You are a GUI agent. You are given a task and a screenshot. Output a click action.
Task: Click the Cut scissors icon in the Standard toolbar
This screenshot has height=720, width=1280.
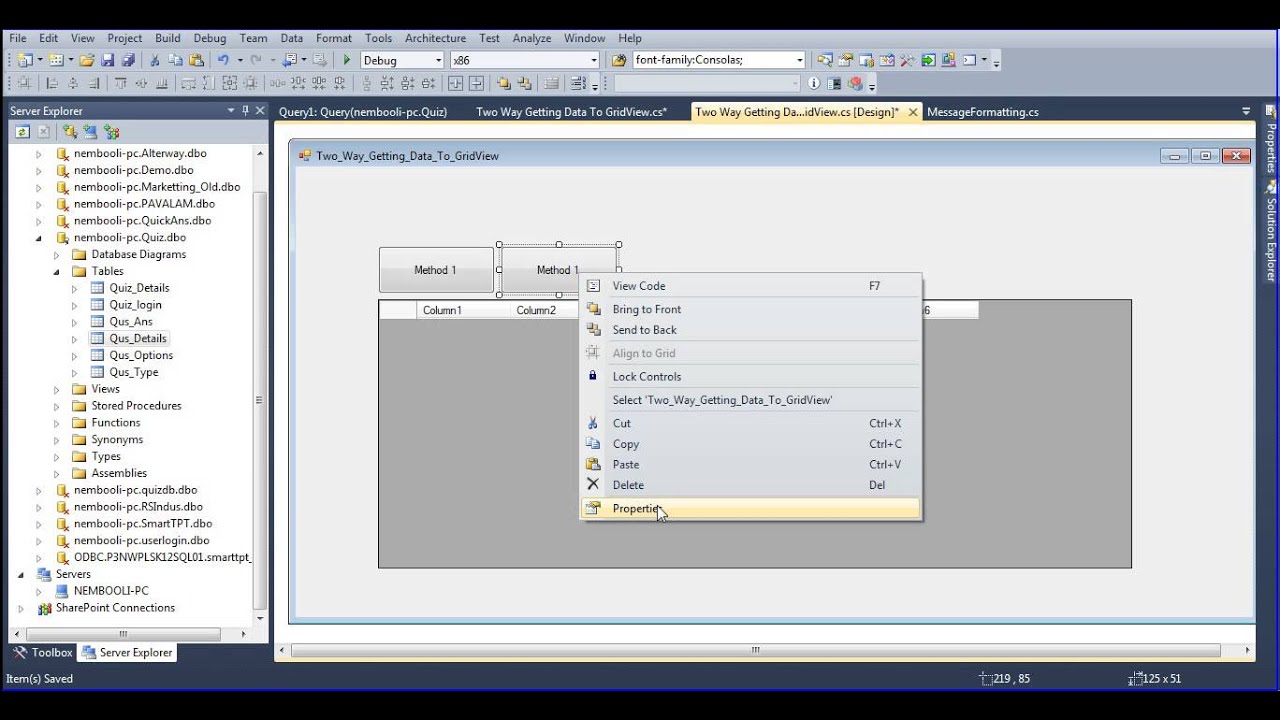pyautogui.click(x=155, y=60)
